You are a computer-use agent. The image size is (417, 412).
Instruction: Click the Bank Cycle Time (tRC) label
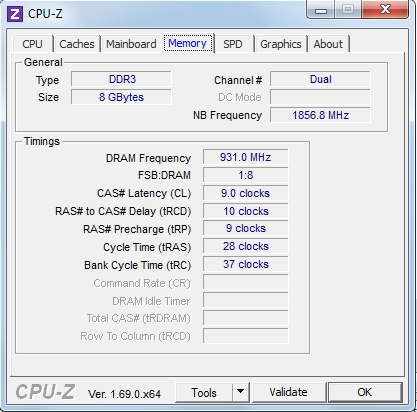138,265
